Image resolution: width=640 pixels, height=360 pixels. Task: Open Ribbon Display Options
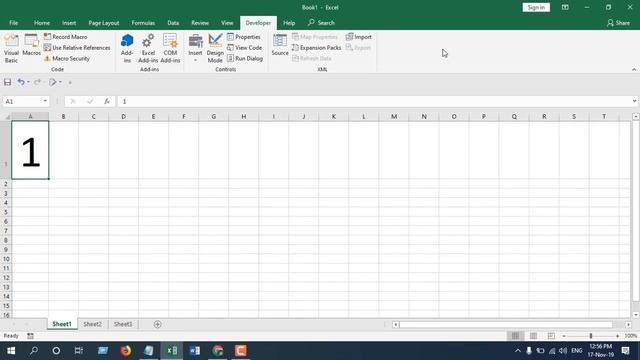tap(565, 7)
